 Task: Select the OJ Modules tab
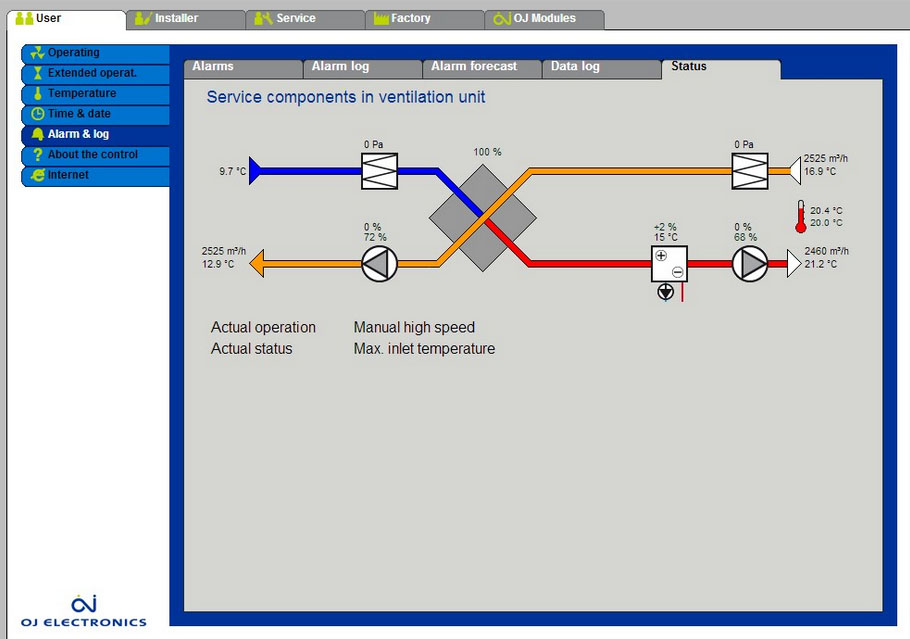[x=544, y=19]
